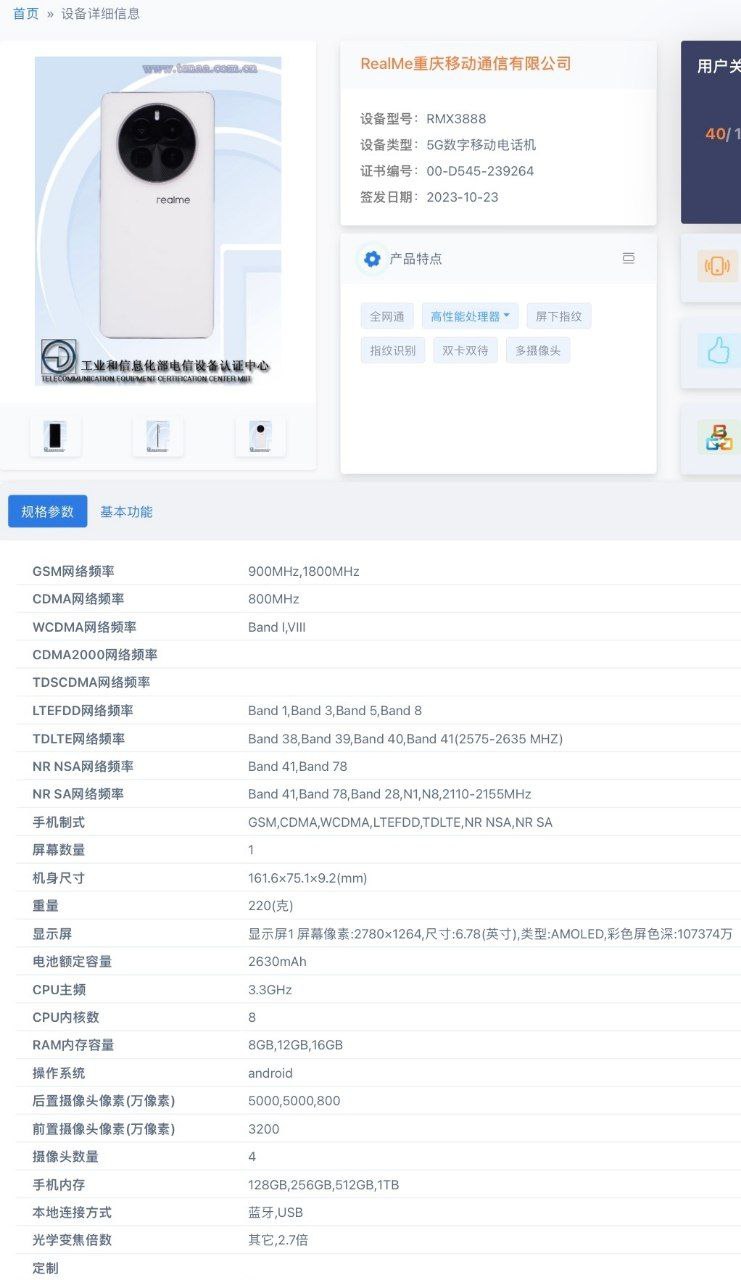The height and width of the screenshot is (1280, 741).
Task: Click the CDMA2000网络频率 row label
Action: pyautogui.click(x=95, y=655)
